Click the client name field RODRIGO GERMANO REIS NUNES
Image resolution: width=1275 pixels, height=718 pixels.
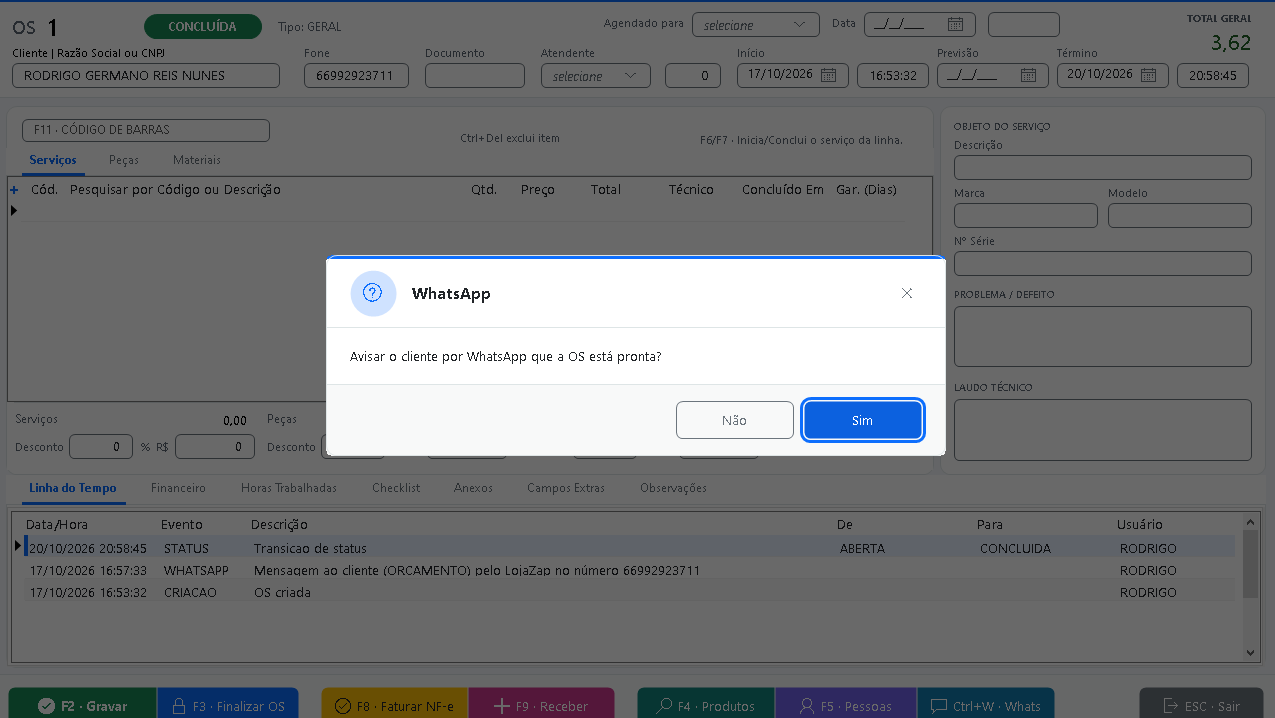point(146,75)
